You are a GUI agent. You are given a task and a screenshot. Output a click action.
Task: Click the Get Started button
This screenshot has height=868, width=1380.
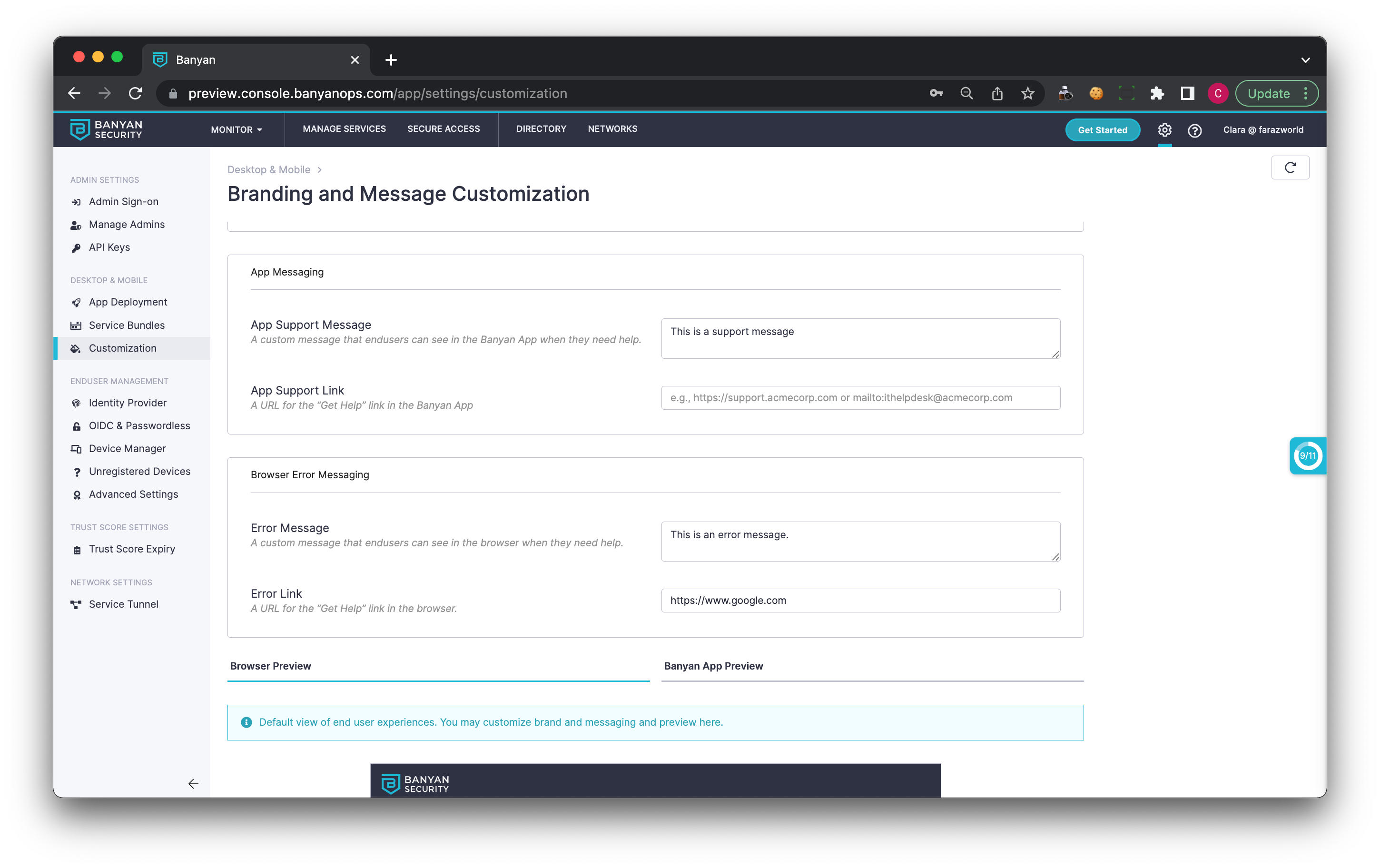point(1102,130)
